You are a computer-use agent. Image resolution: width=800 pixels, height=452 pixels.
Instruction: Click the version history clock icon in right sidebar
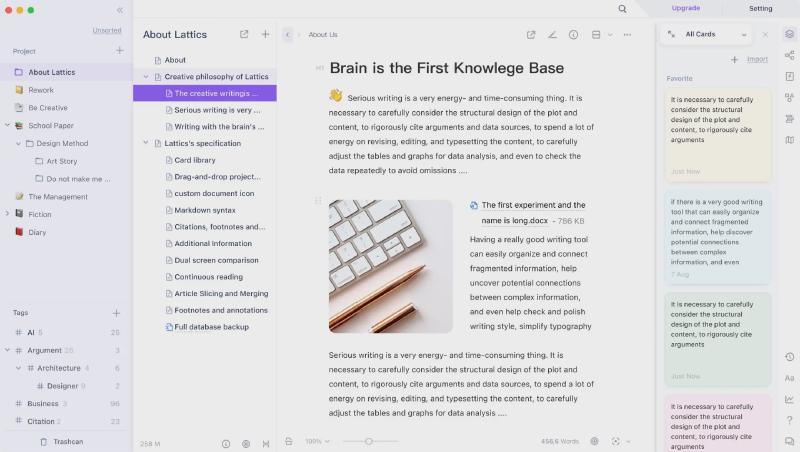(789, 357)
